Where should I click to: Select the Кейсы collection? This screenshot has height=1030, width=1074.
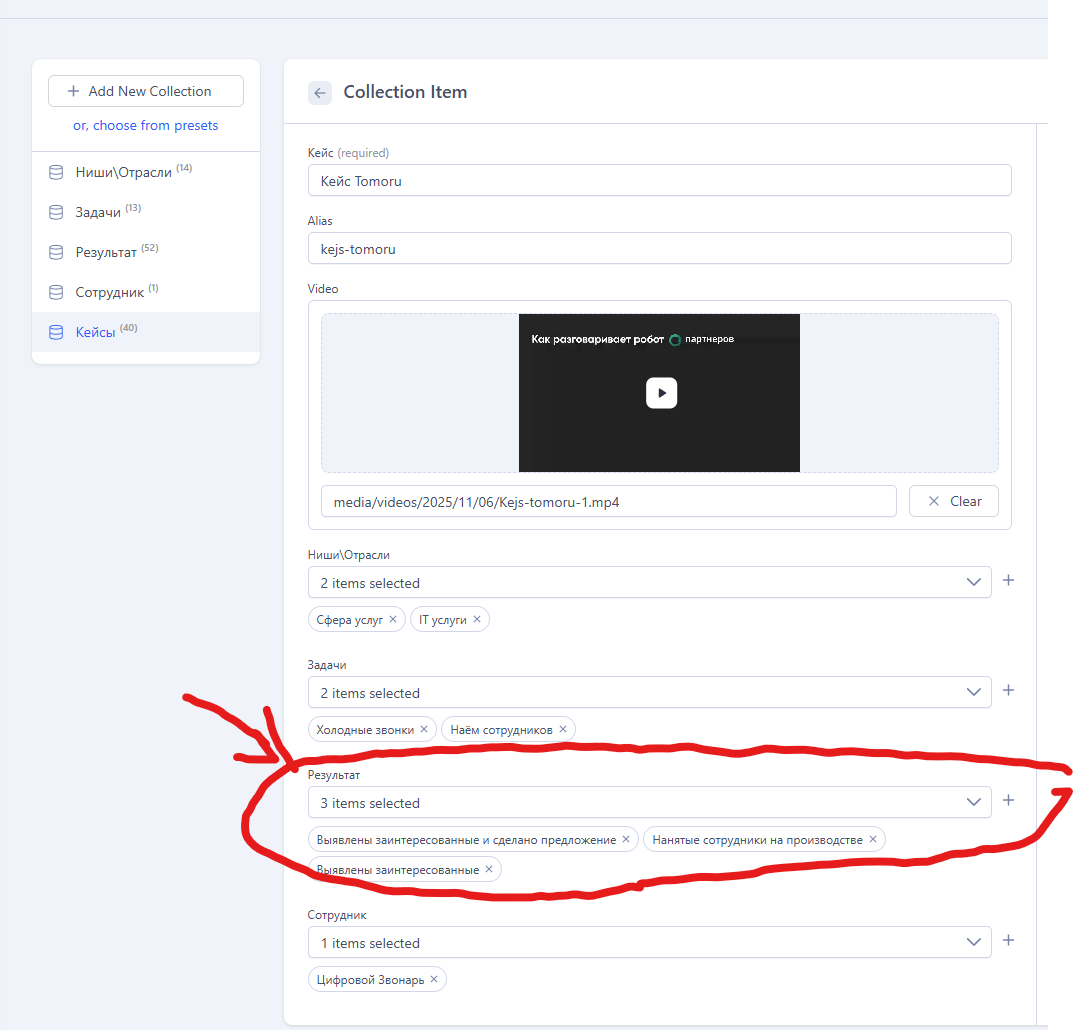coord(146,332)
